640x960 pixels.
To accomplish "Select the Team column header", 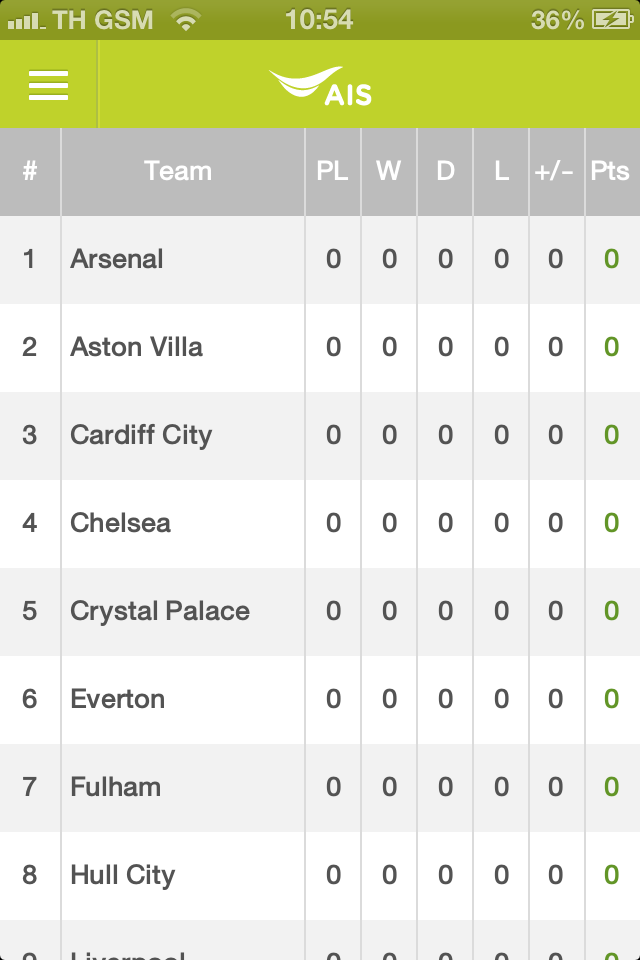I will pyautogui.click(x=178, y=171).
